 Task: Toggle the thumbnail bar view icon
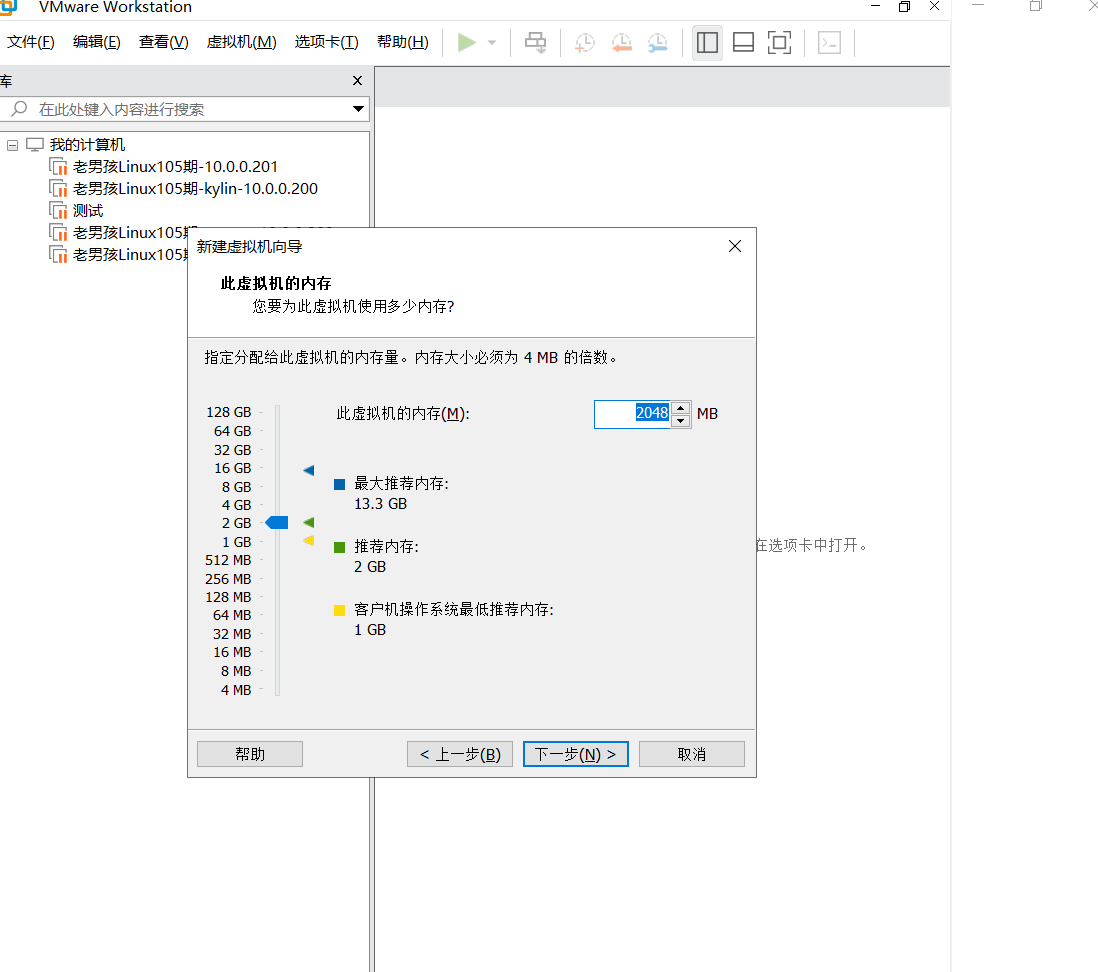click(x=743, y=43)
